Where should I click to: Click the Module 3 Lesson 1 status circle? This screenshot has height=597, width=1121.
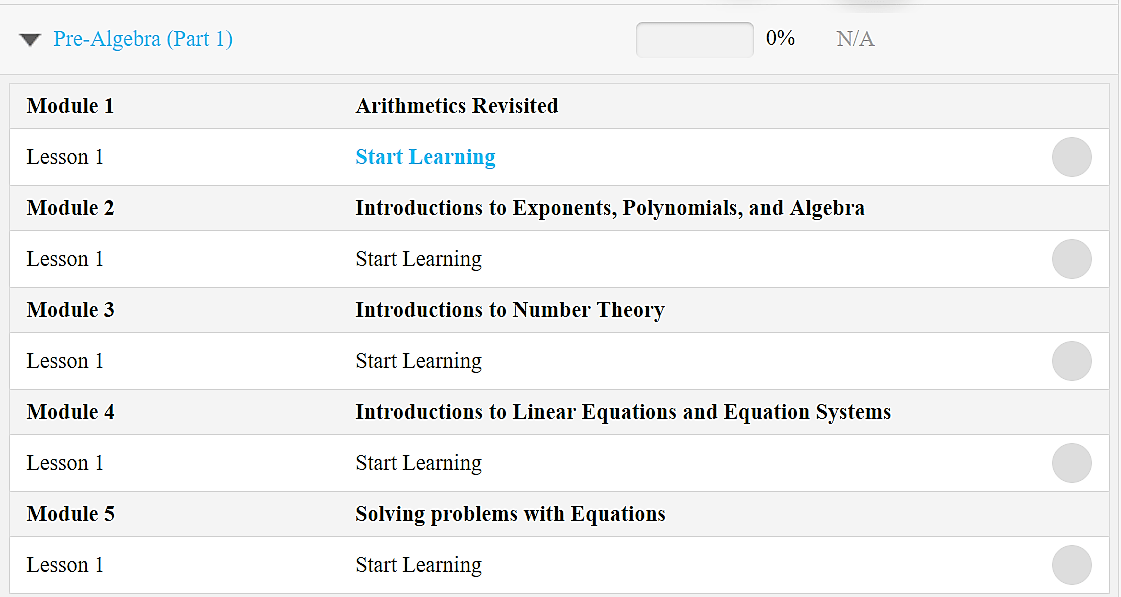point(1072,361)
